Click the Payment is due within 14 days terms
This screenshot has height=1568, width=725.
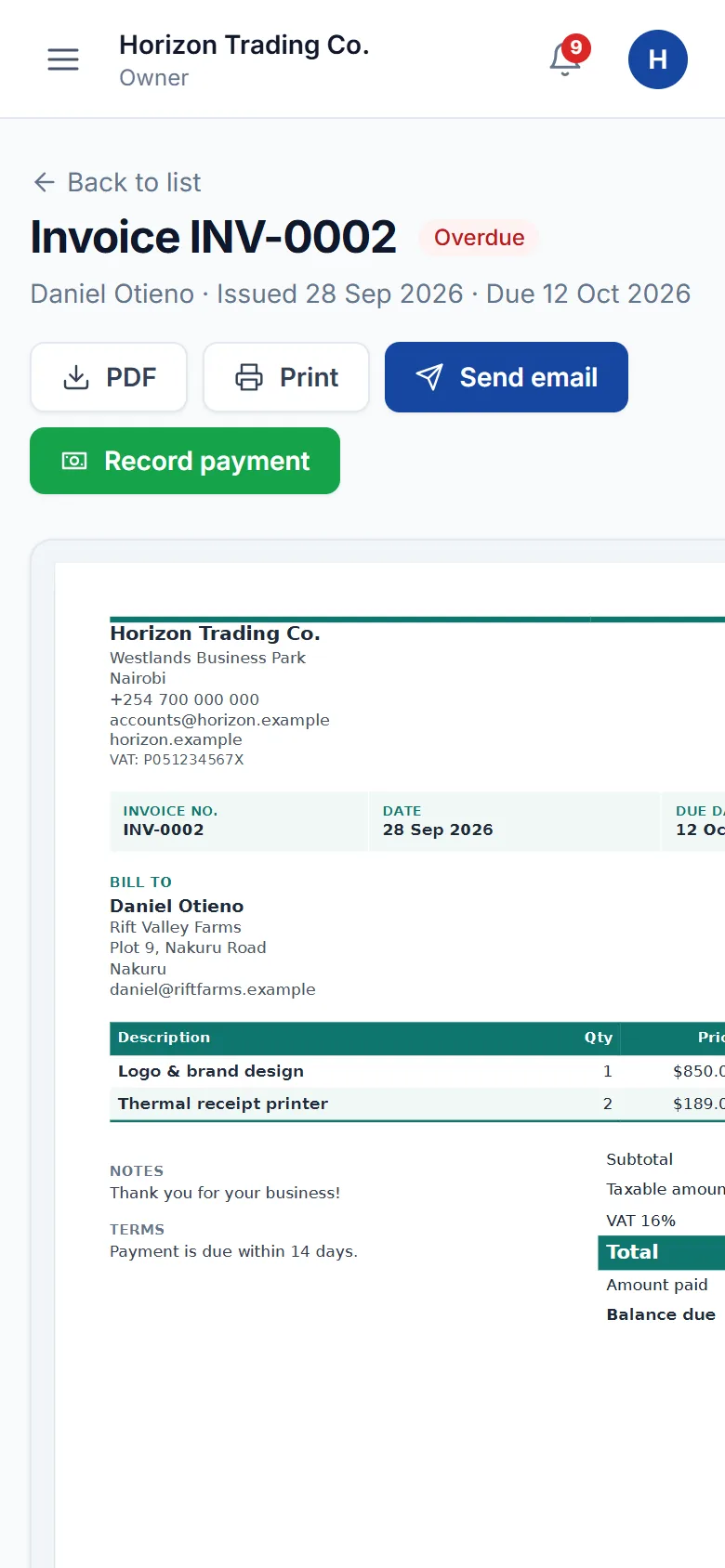tap(233, 1251)
